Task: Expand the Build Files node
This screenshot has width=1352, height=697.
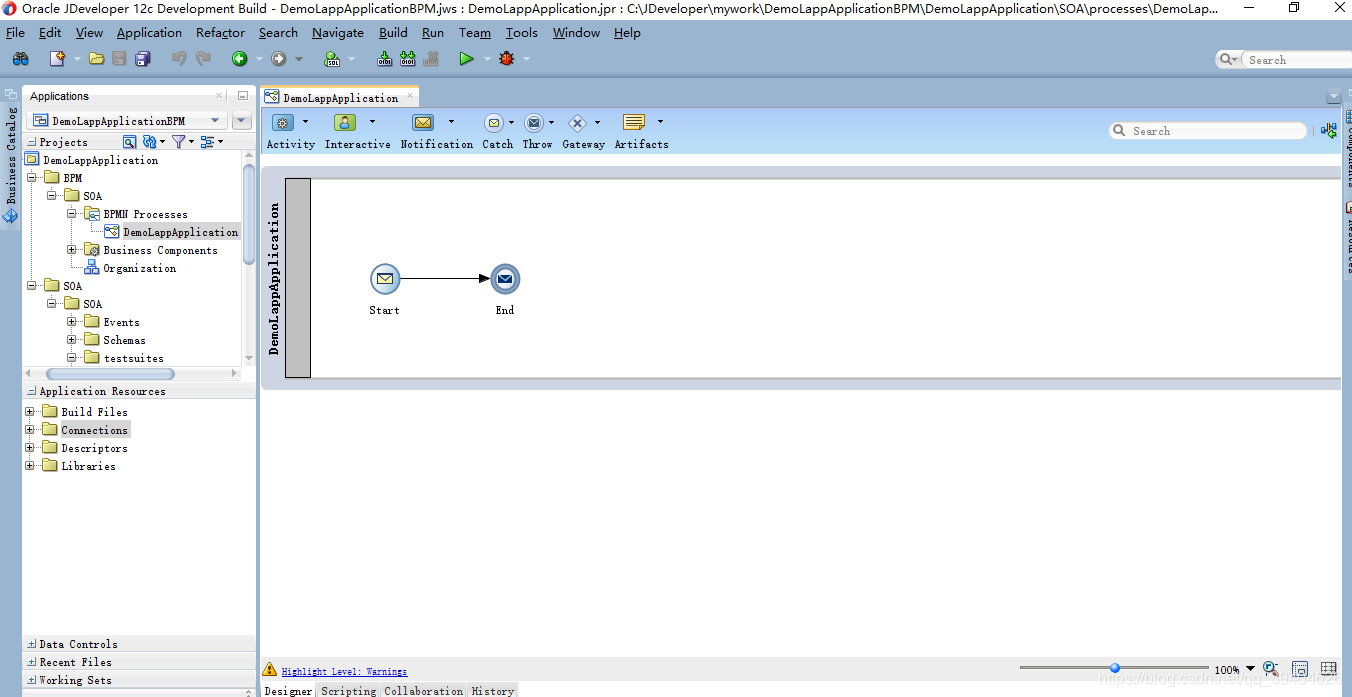Action: [x=30, y=412]
